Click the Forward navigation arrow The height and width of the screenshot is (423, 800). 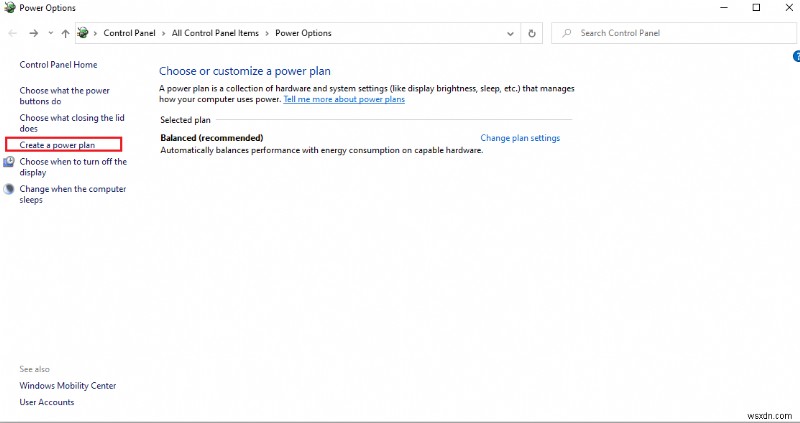33,33
